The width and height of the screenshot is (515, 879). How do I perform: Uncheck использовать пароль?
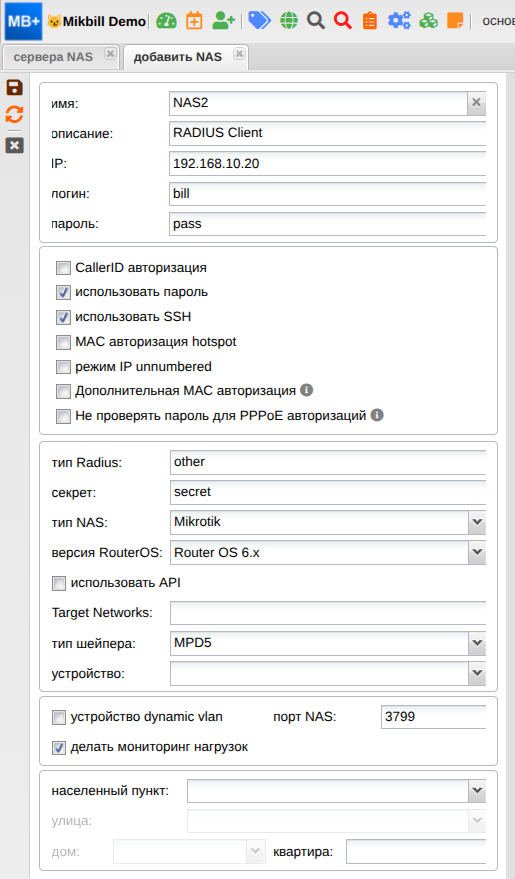(63, 293)
